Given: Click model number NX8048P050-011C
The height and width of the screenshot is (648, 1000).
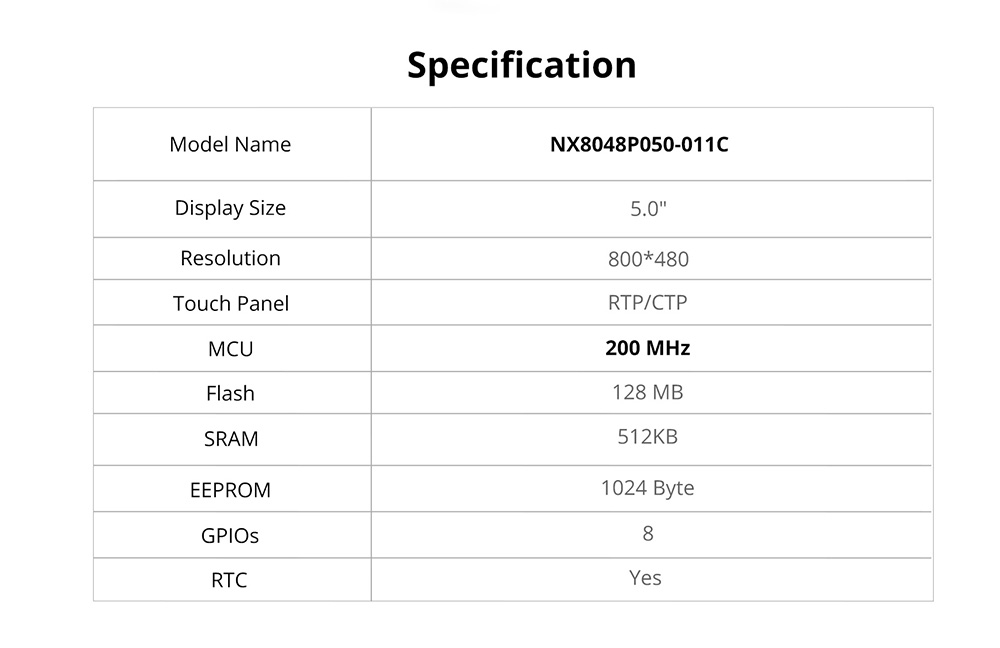Looking at the screenshot, I should [639, 145].
